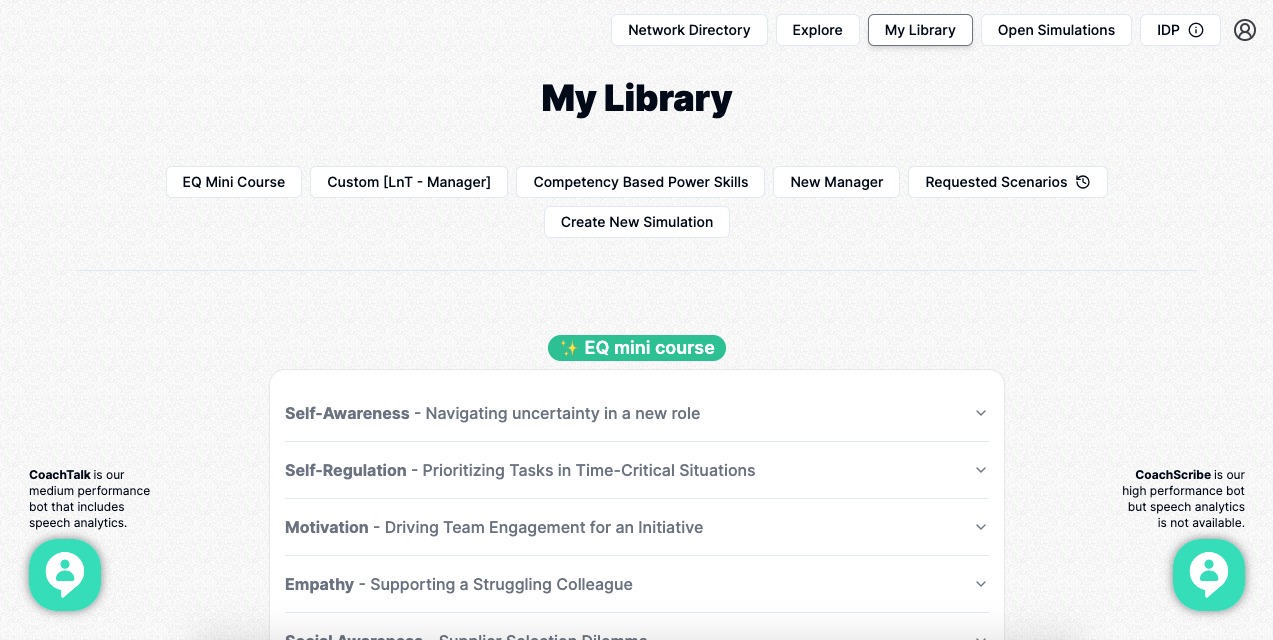Click the IDP info circle icon
The height and width of the screenshot is (640, 1273).
[1196, 30]
